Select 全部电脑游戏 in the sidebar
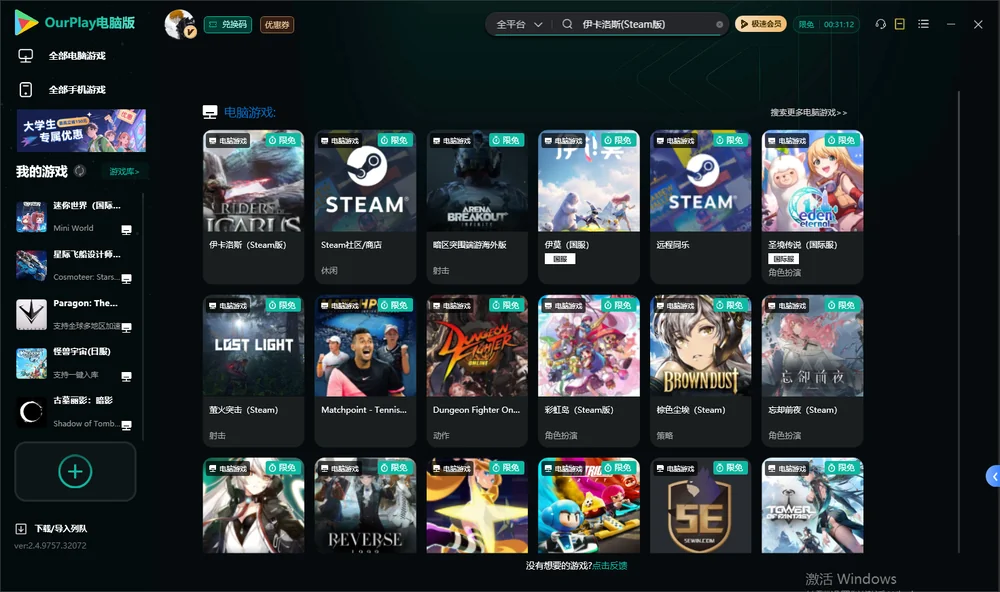The image size is (1000, 592). point(62,56)
